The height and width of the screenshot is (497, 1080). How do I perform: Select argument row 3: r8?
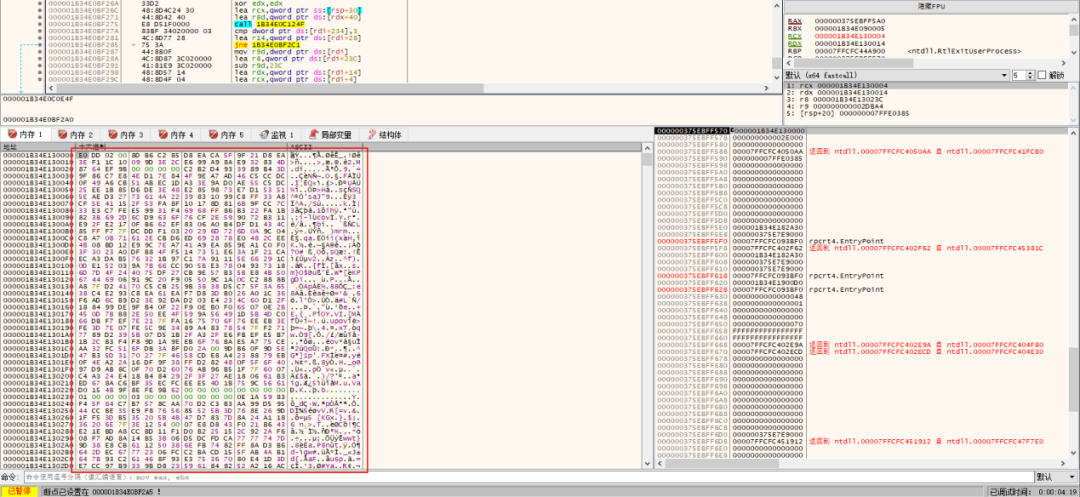pyautogui.click(x=925, y=100)
